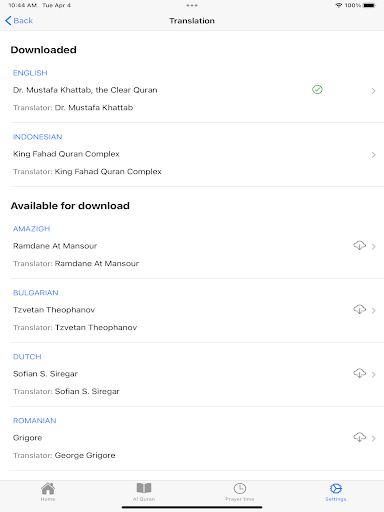The height and width of the screenshot is (512, 384).
Task: Go Back to previous screen
Action: pyautogui.click(x=19, y=21)
